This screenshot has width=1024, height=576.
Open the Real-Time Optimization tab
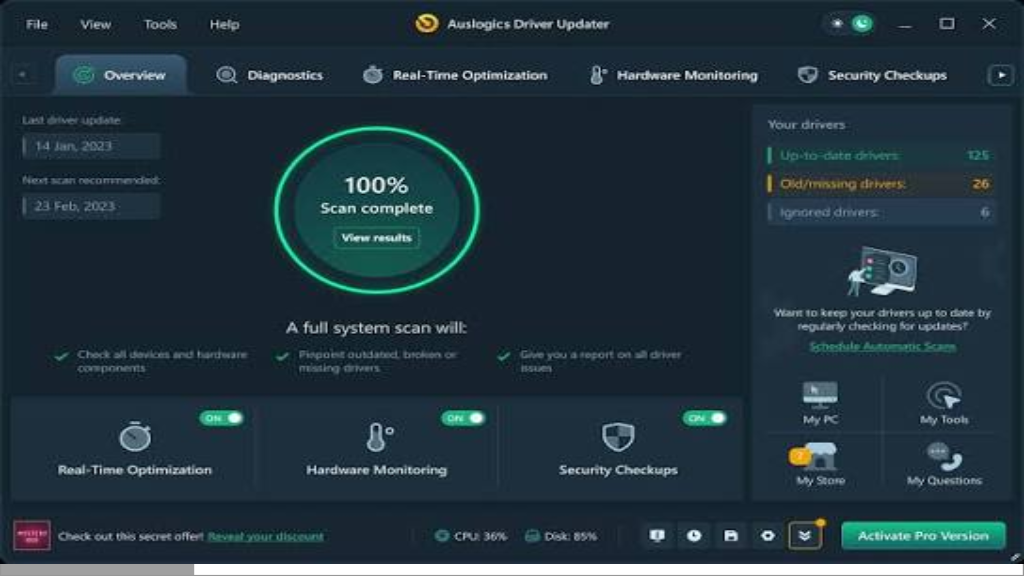click(455, 75)
